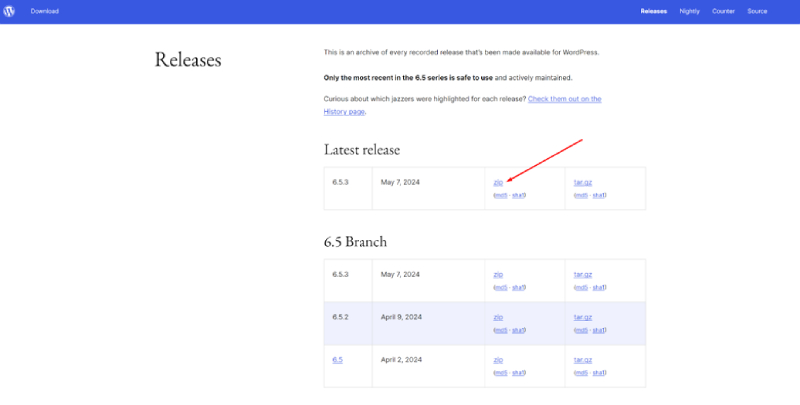The image size is (800, 405).
Task: Open the Nightly nav item
Action: tap(689, 11)
